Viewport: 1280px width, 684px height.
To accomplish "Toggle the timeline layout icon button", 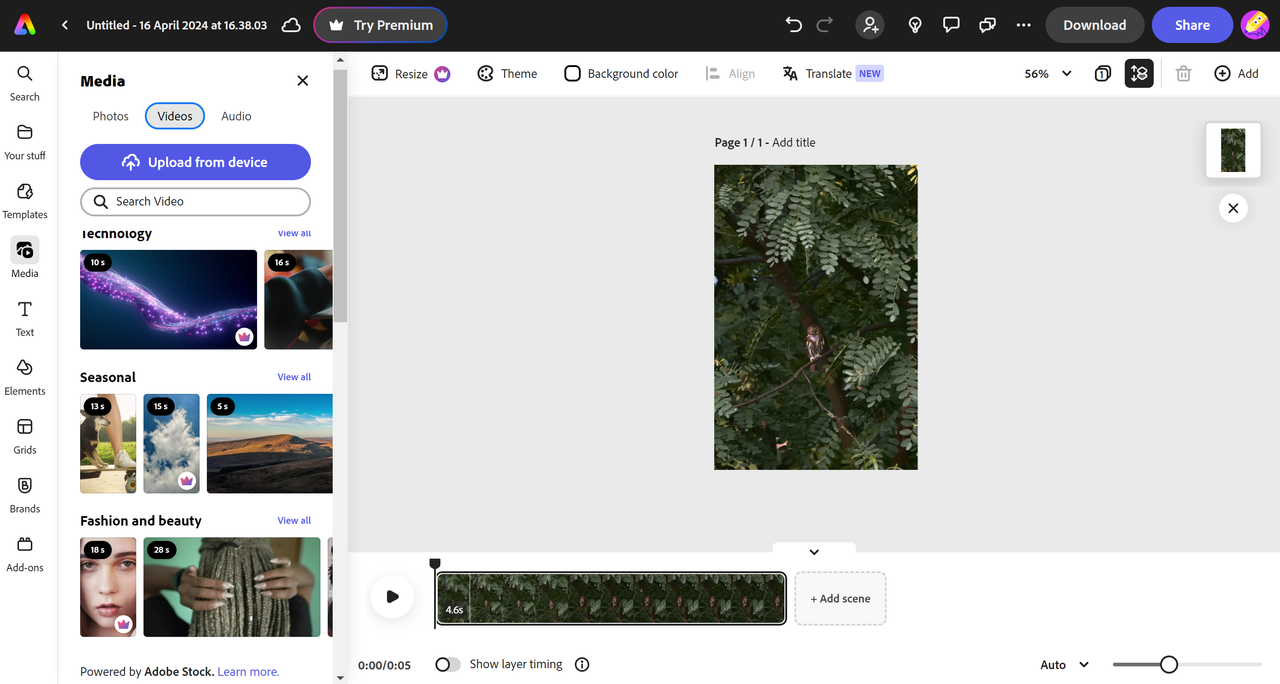I will coord(1138,74).
